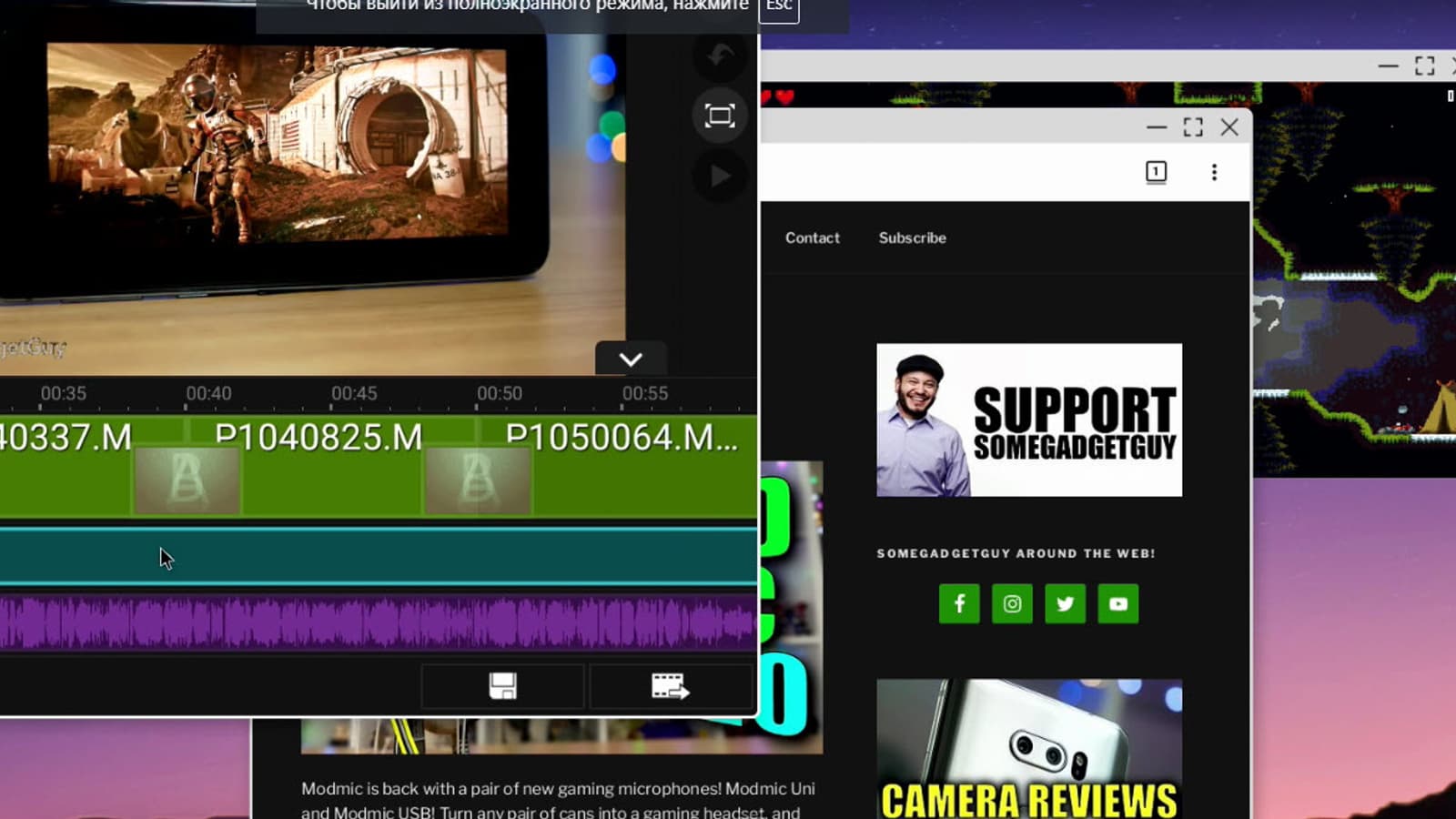1456x819 pixels.
Task: Play the video preview
Action: 720,175
